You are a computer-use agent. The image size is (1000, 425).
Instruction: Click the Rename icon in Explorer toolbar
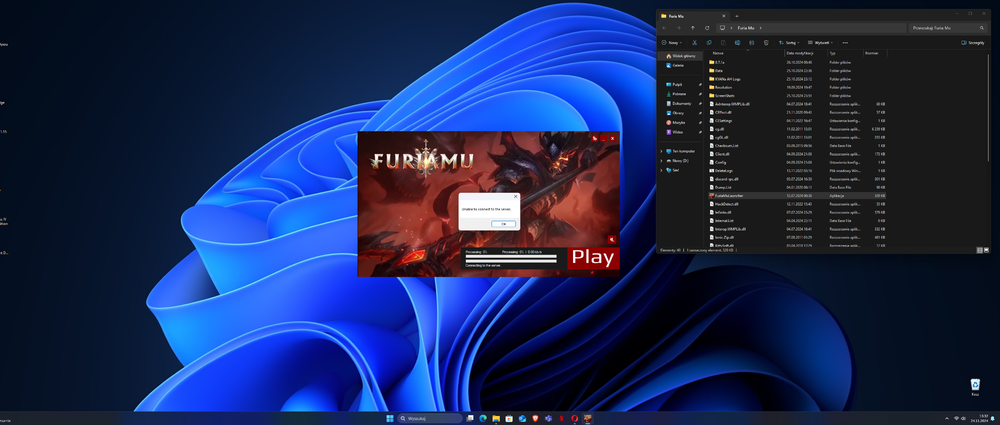pyautogui.click(x=737, y=43)
